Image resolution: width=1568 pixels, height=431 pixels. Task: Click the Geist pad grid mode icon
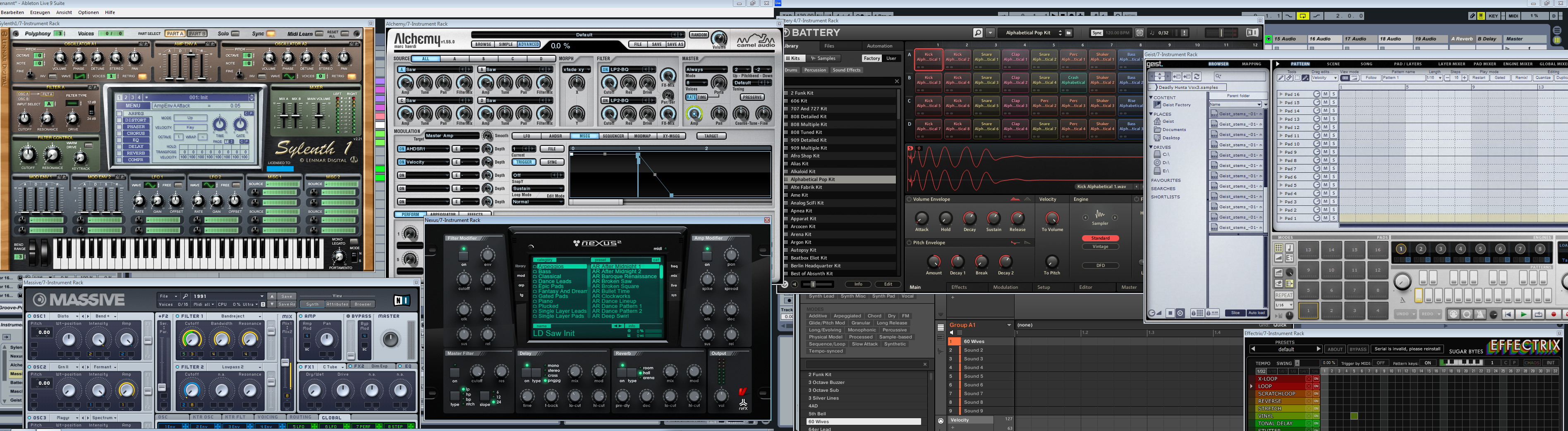1279,248
